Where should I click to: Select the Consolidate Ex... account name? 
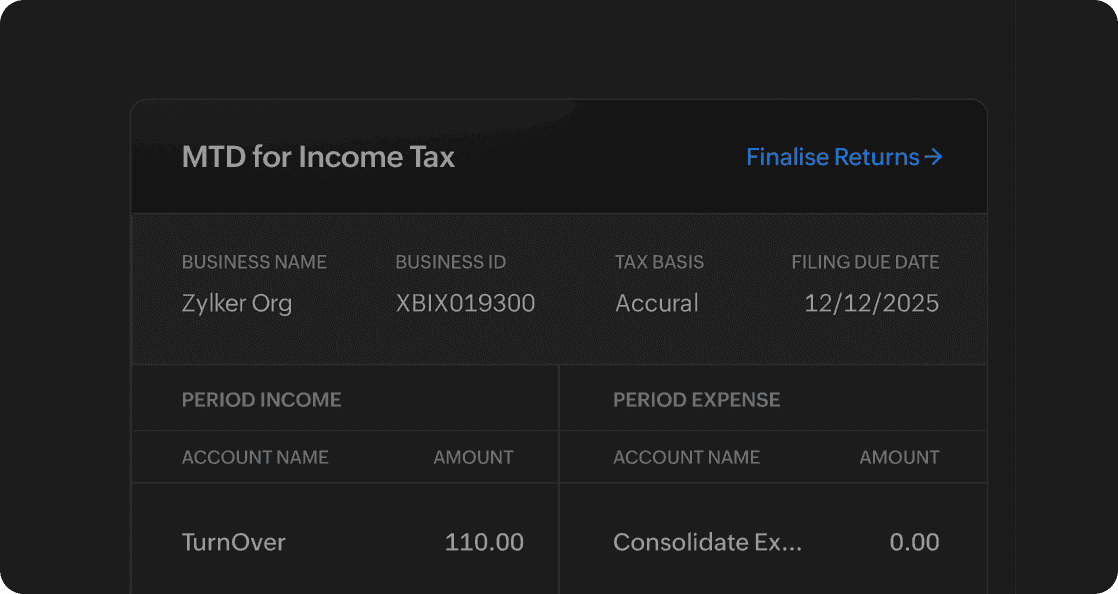(x=707, y=543)
